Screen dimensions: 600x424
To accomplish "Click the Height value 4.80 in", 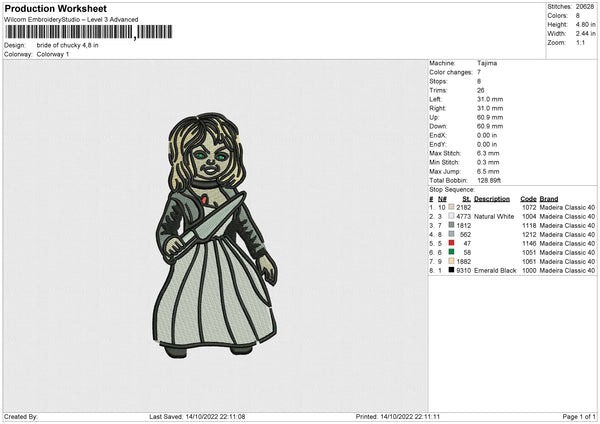I will click(x=585, y=24).
